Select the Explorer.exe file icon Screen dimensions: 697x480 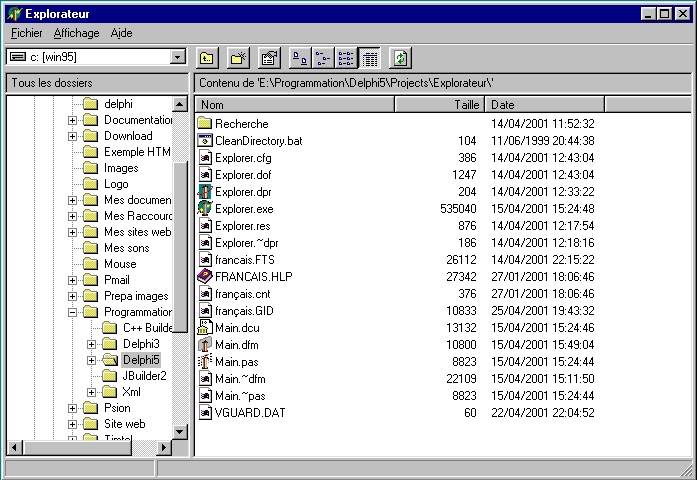click(205, 209)
